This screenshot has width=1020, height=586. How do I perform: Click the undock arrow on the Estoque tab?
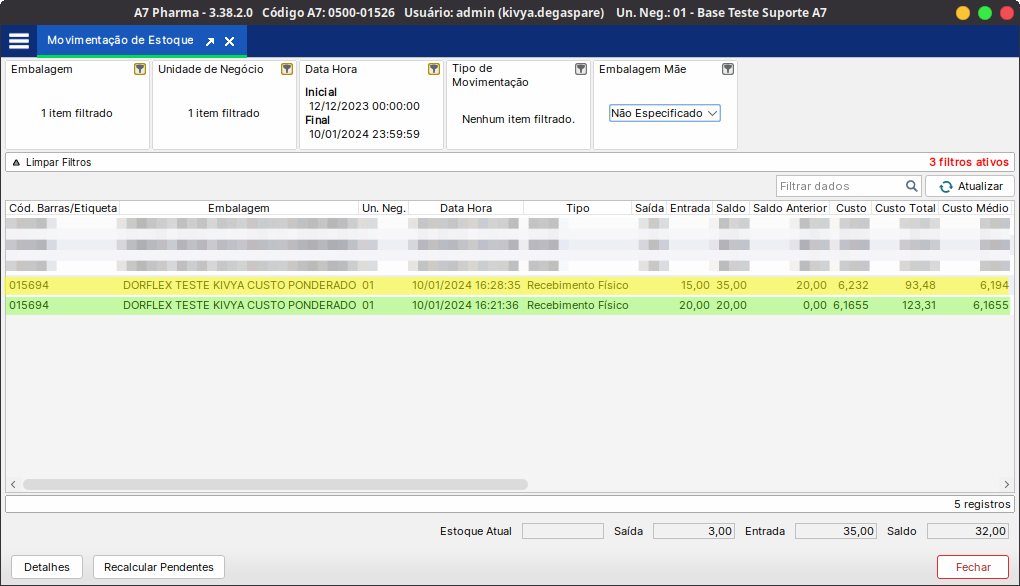210,42
